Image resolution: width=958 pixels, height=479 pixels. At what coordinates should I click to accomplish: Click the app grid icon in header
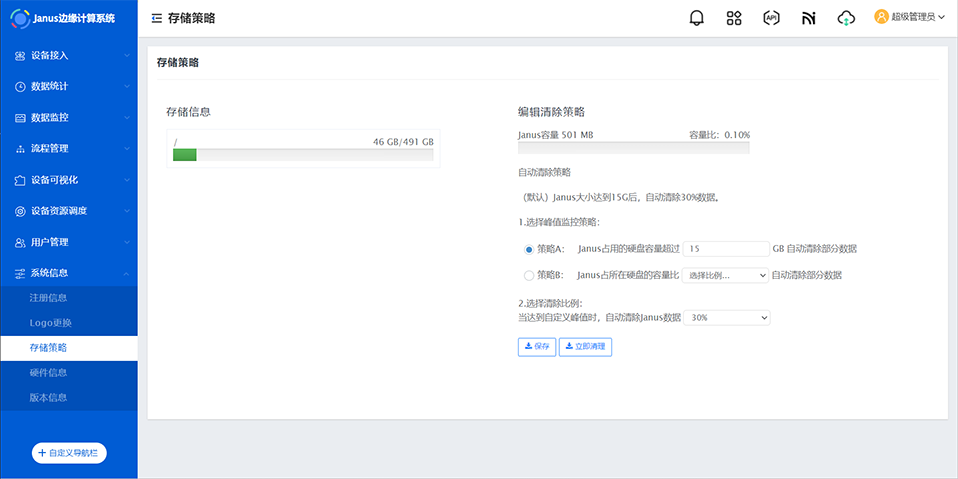tap(734, 18)
